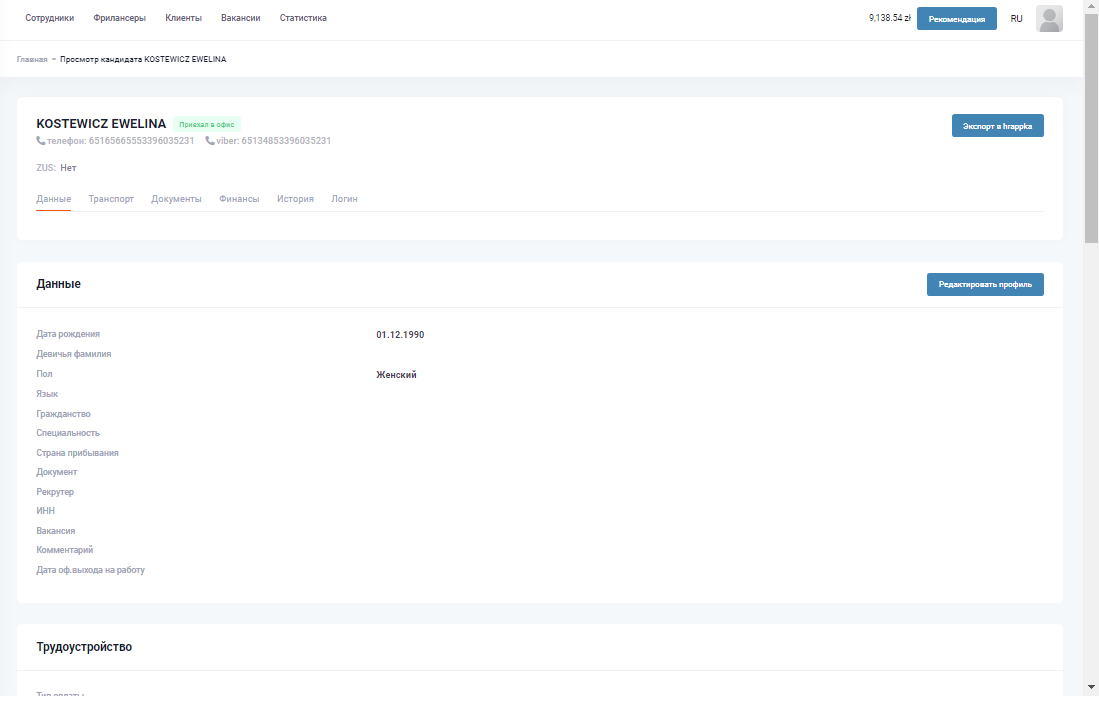Follow the Главная breadcrumb link
The image size is (1099, 718).
pos(32,59)
